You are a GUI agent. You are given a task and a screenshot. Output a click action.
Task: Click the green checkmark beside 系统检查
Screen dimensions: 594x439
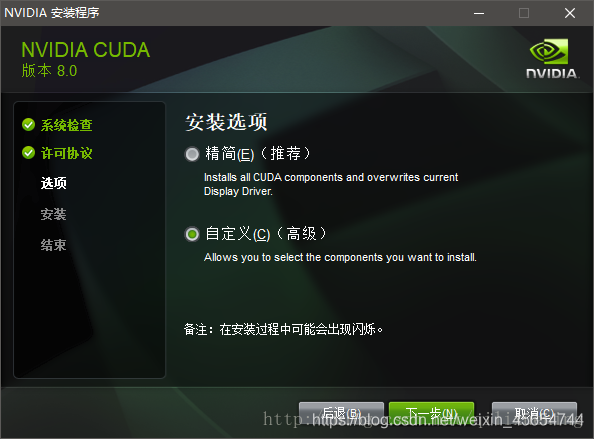click(x=28, y=124)
